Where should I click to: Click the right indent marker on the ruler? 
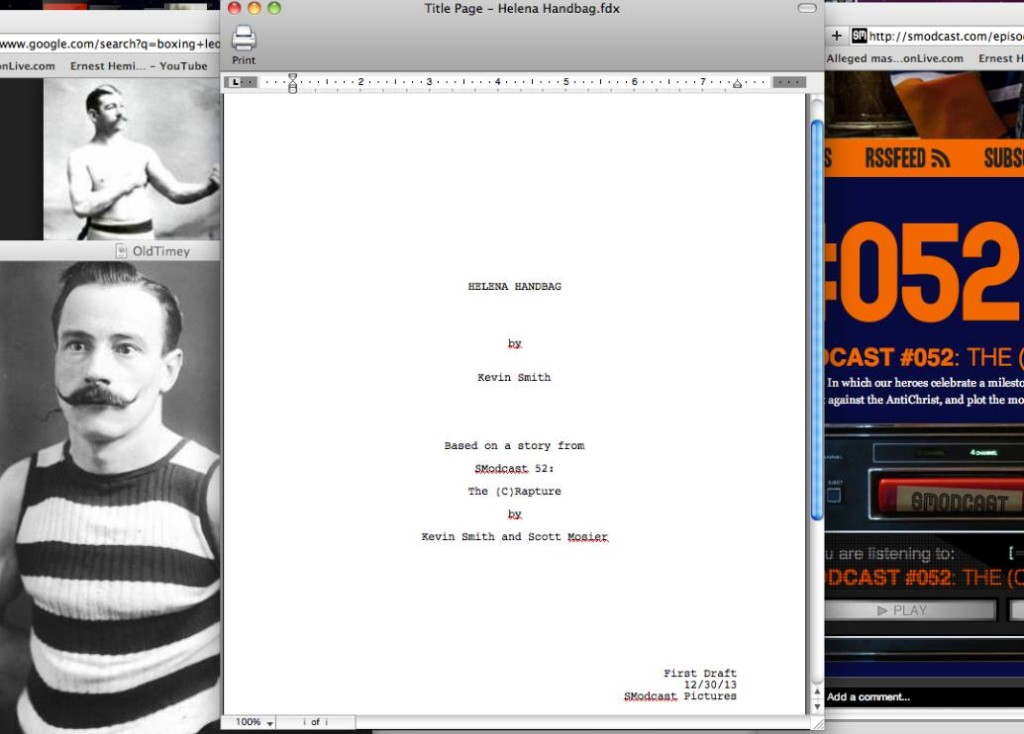click(x=737, y=85)
